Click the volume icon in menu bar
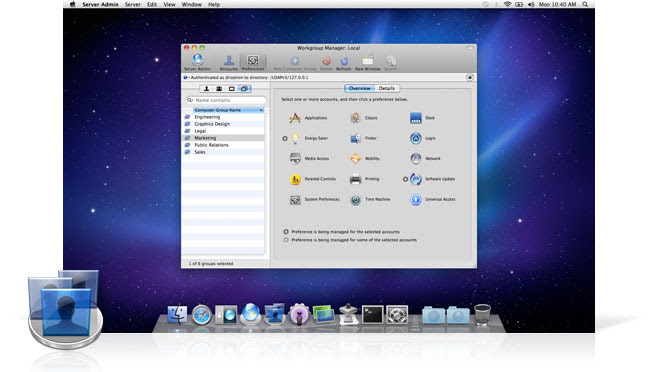Image resolution: width=656 pixels, height=372 pixels. pyautogui.click(x=531, y=4)
